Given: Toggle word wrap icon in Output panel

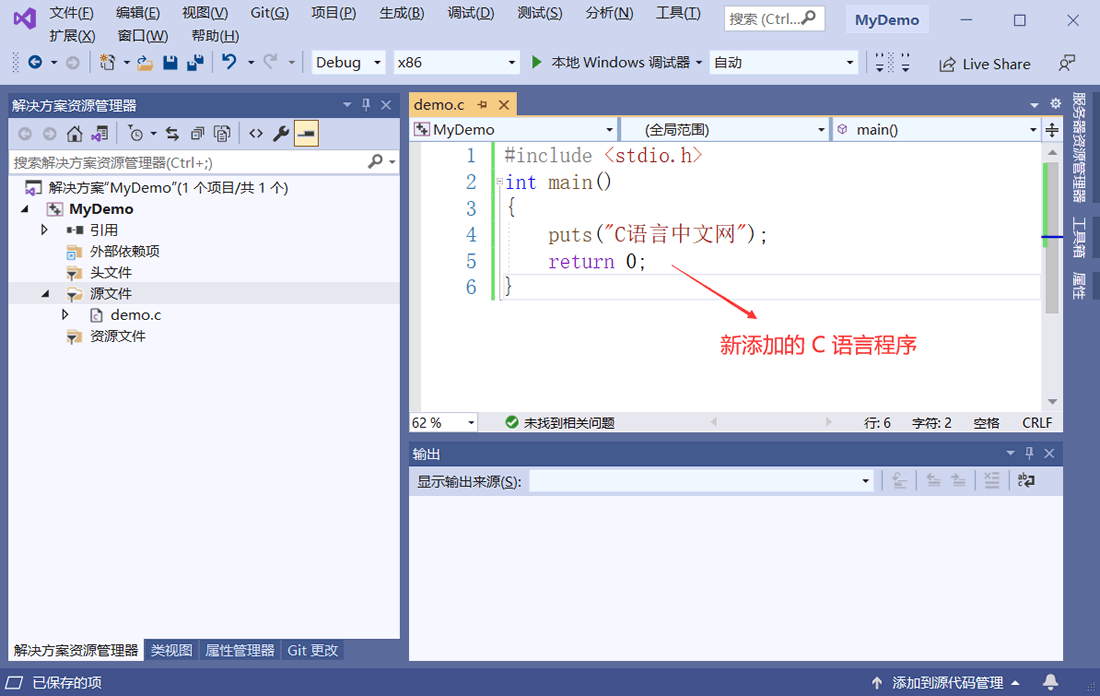Looking at the screenshot, I should coord(1026,481).
